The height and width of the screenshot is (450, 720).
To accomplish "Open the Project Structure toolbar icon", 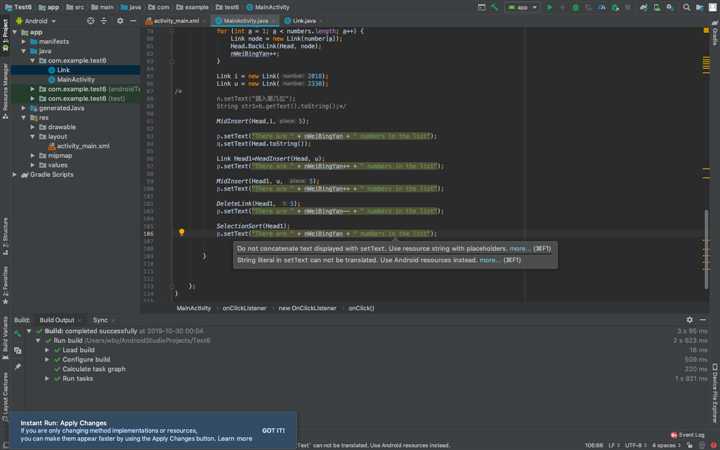I will pyautogui.click(x=699, y=7).
